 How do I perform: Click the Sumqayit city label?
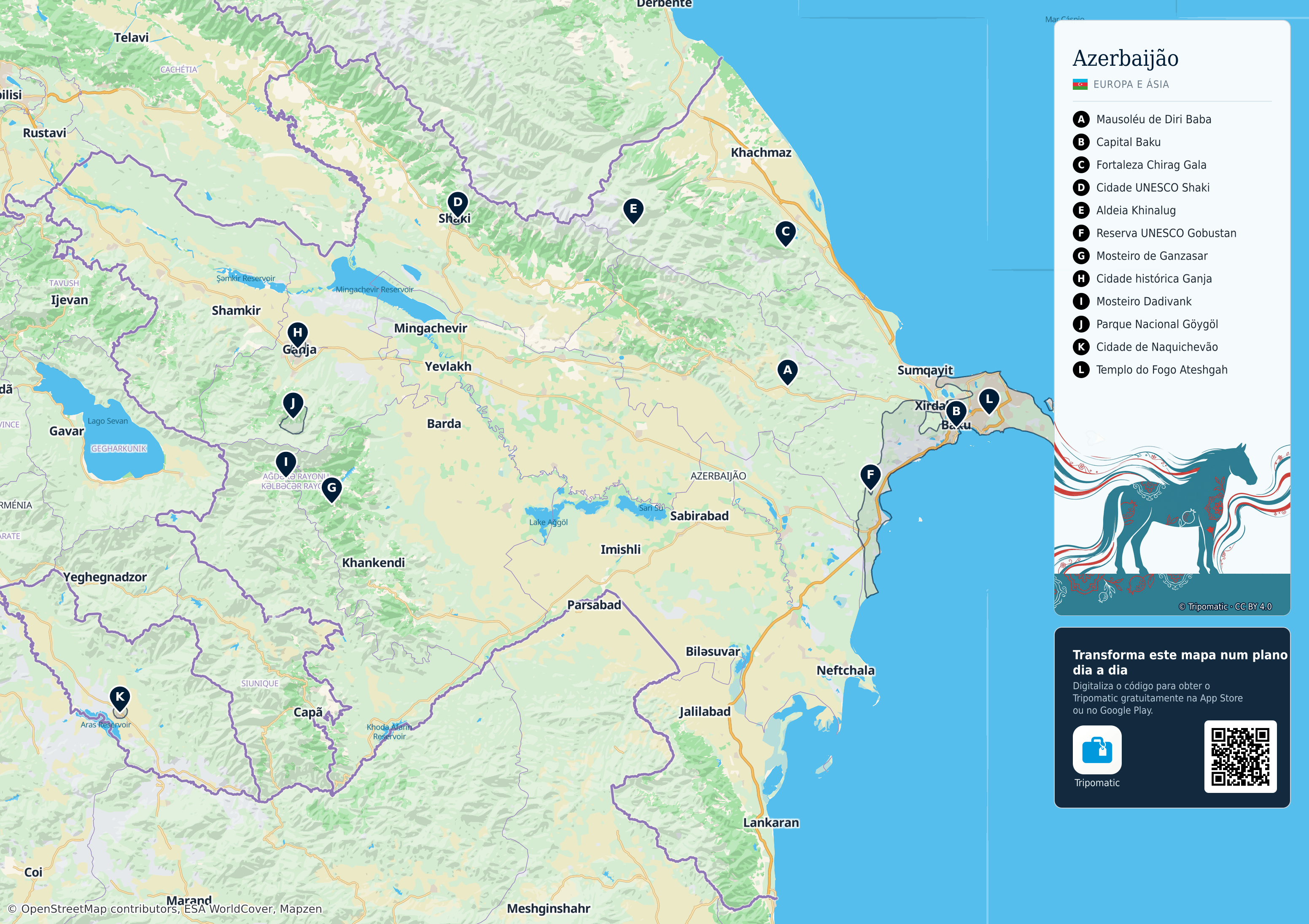point(925,371)
